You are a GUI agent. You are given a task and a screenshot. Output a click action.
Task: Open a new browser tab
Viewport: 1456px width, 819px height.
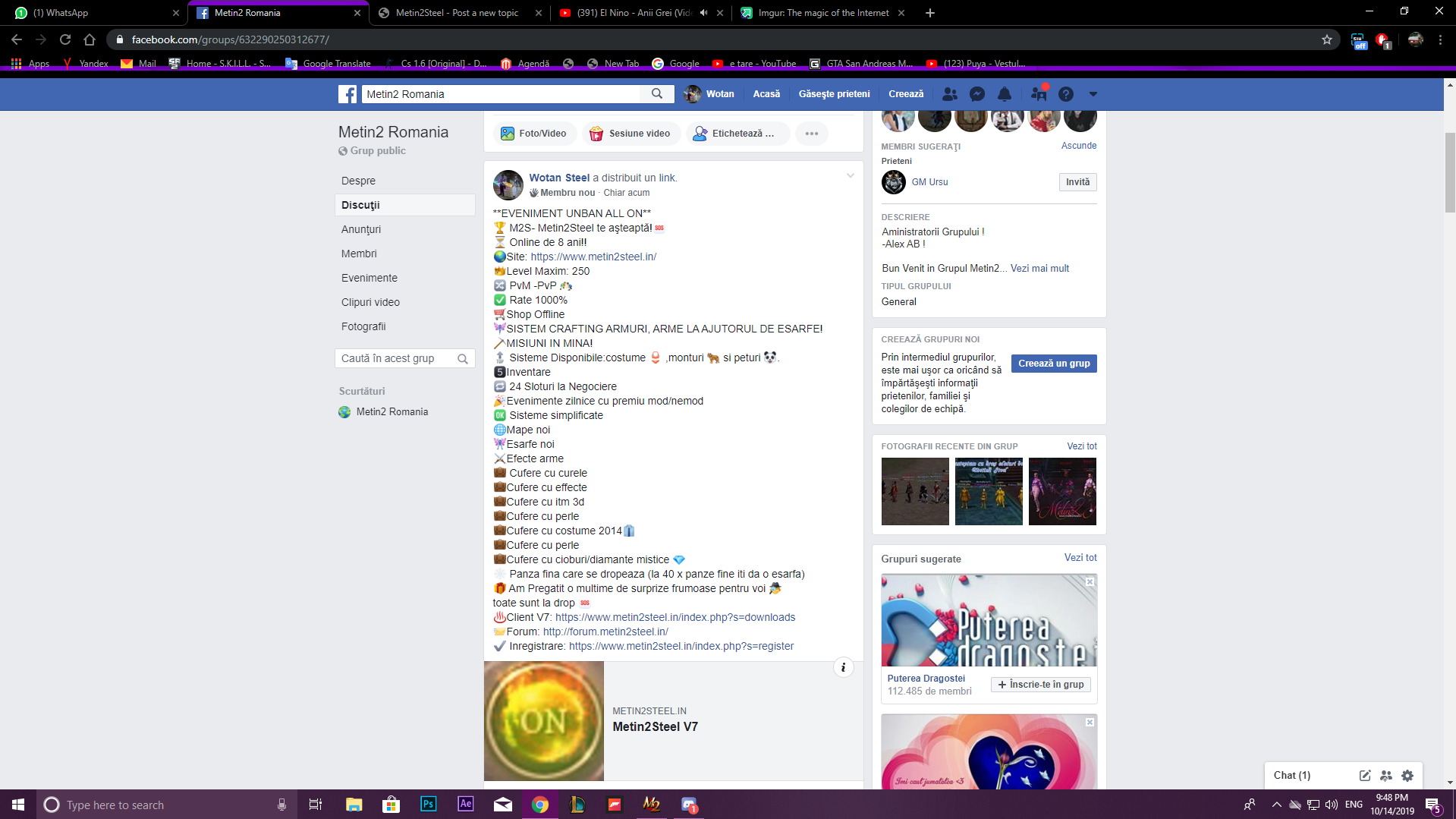tap(930, 13)
